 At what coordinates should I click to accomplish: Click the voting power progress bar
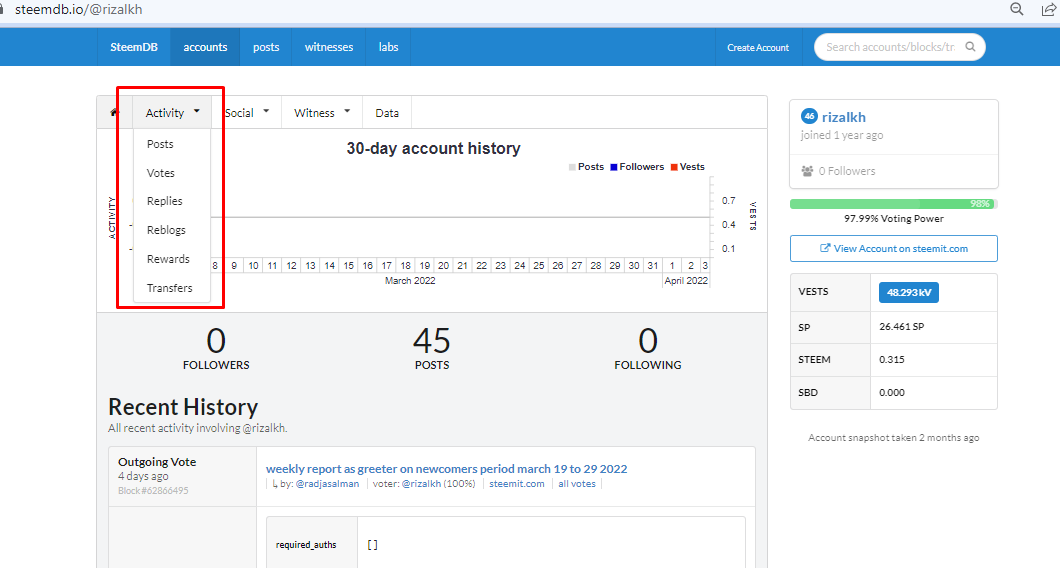point(894,204)
